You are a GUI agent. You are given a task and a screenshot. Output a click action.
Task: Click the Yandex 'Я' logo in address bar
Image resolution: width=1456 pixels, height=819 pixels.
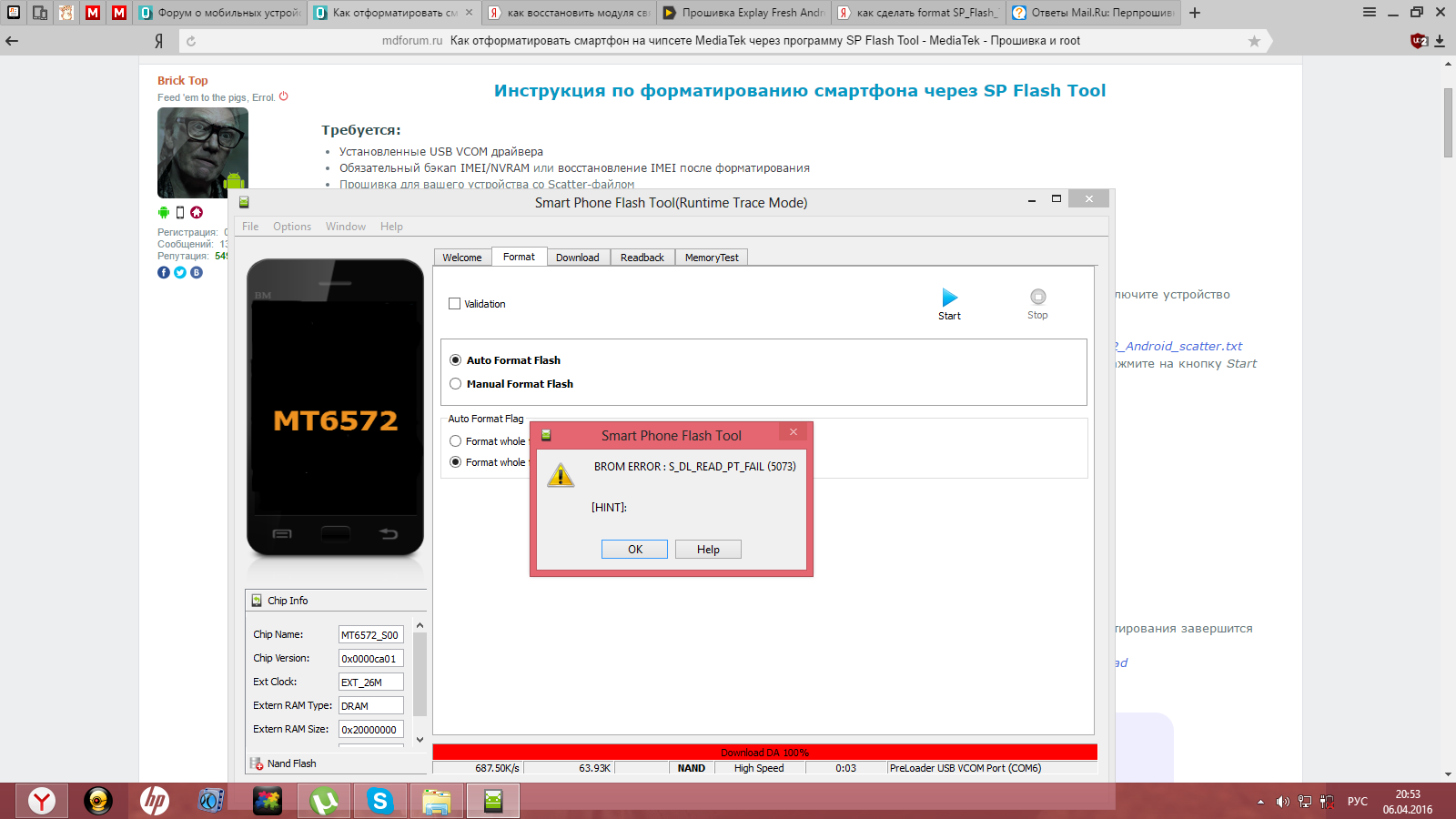coord(158,41)
